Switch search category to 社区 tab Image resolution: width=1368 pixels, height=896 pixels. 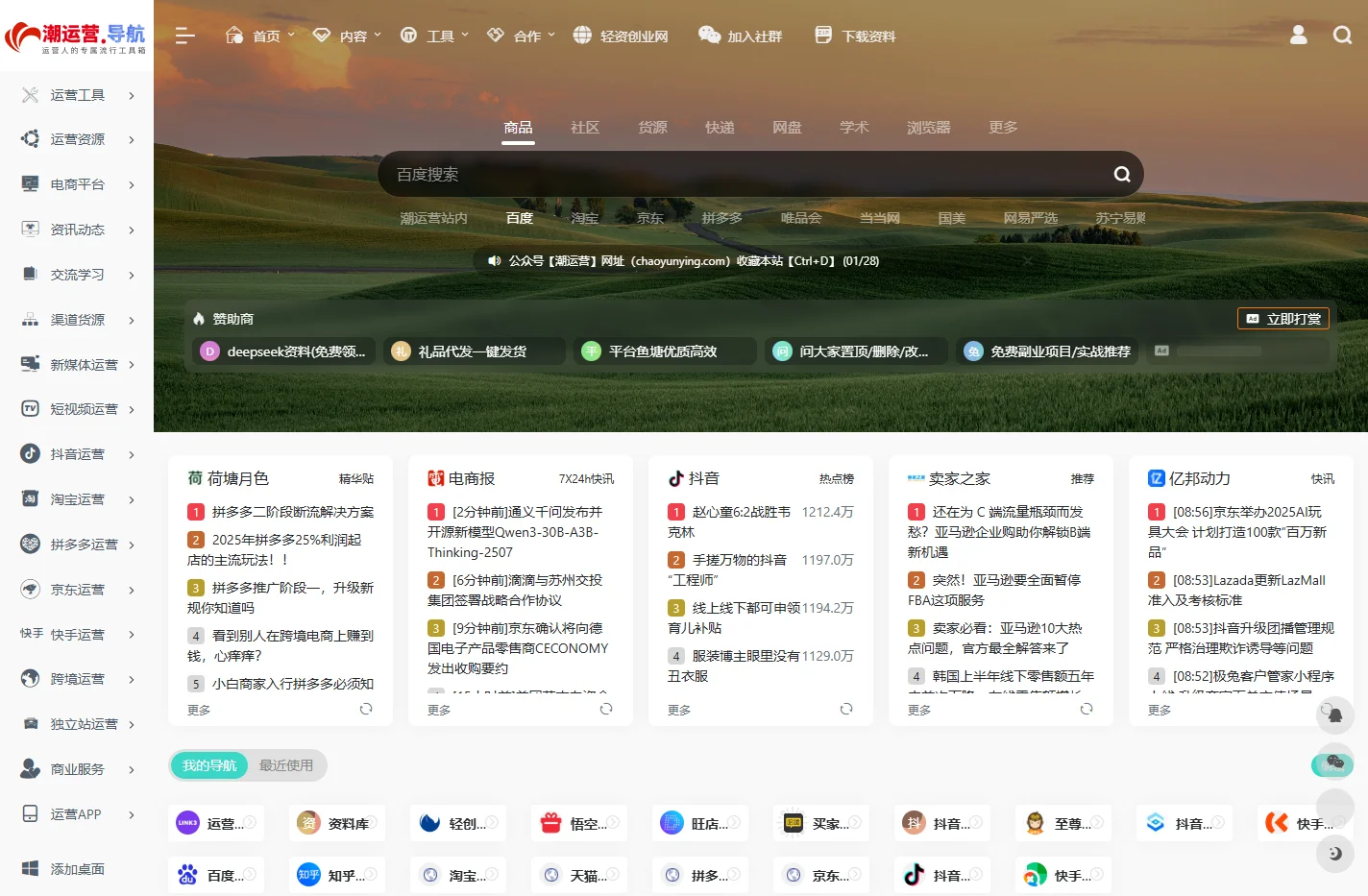click(x=585, y=127)
